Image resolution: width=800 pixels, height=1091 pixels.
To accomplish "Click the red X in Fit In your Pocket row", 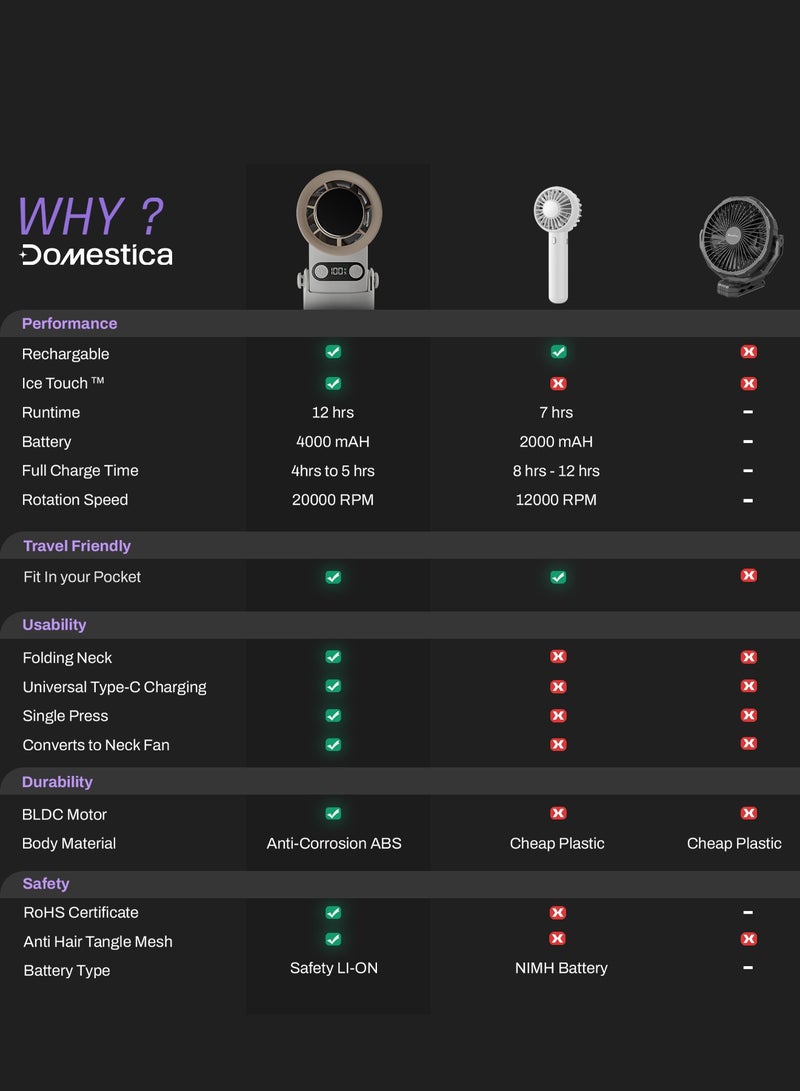I will tap(748, 576).
